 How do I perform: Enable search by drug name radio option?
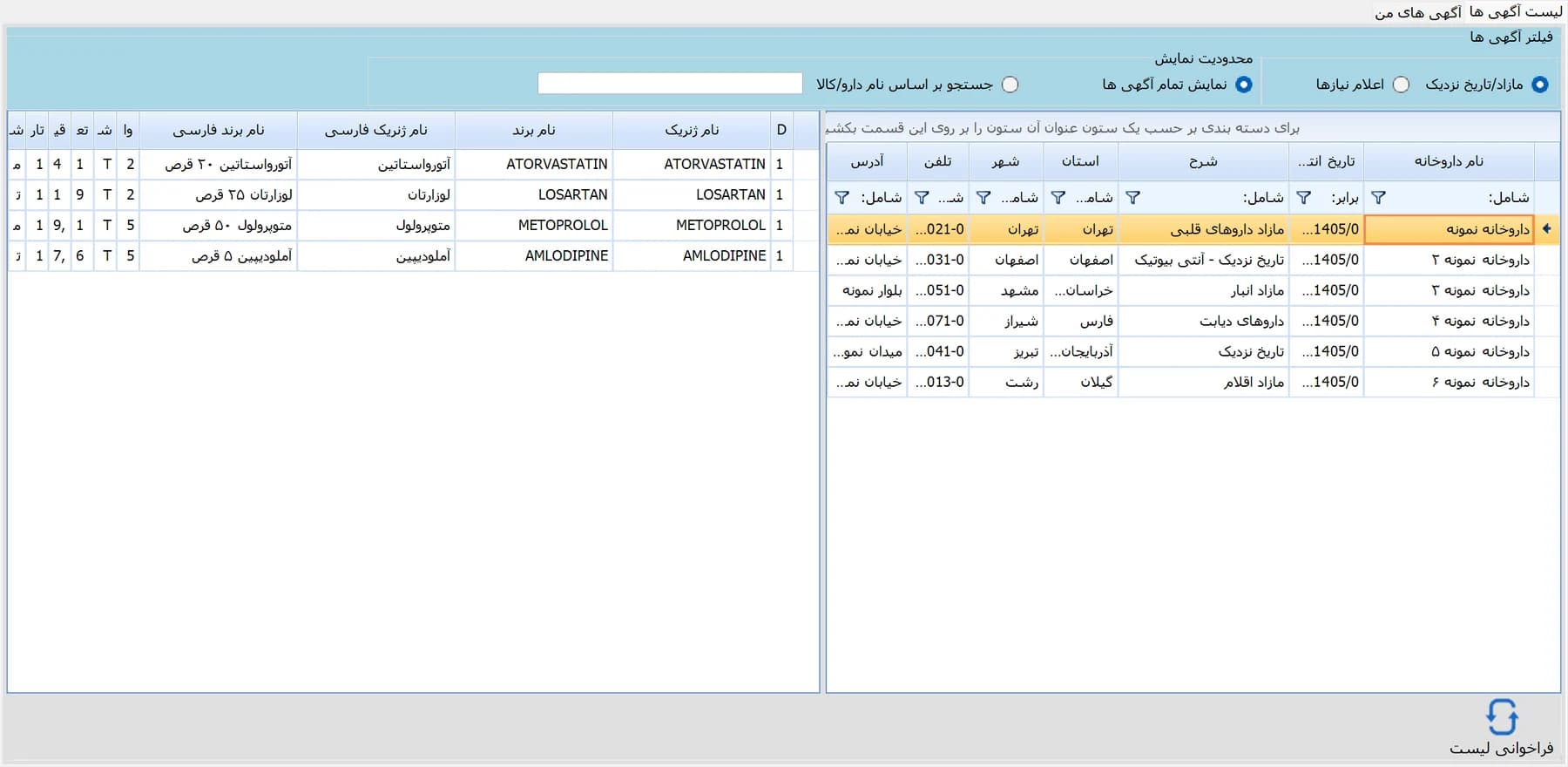[x=1010, y=85]
